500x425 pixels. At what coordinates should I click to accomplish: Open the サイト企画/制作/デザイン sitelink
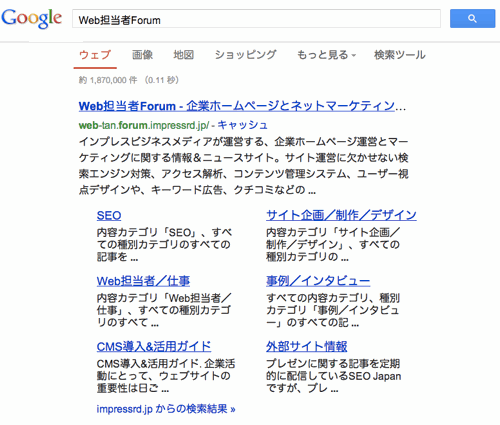click(x=341, y=215)
